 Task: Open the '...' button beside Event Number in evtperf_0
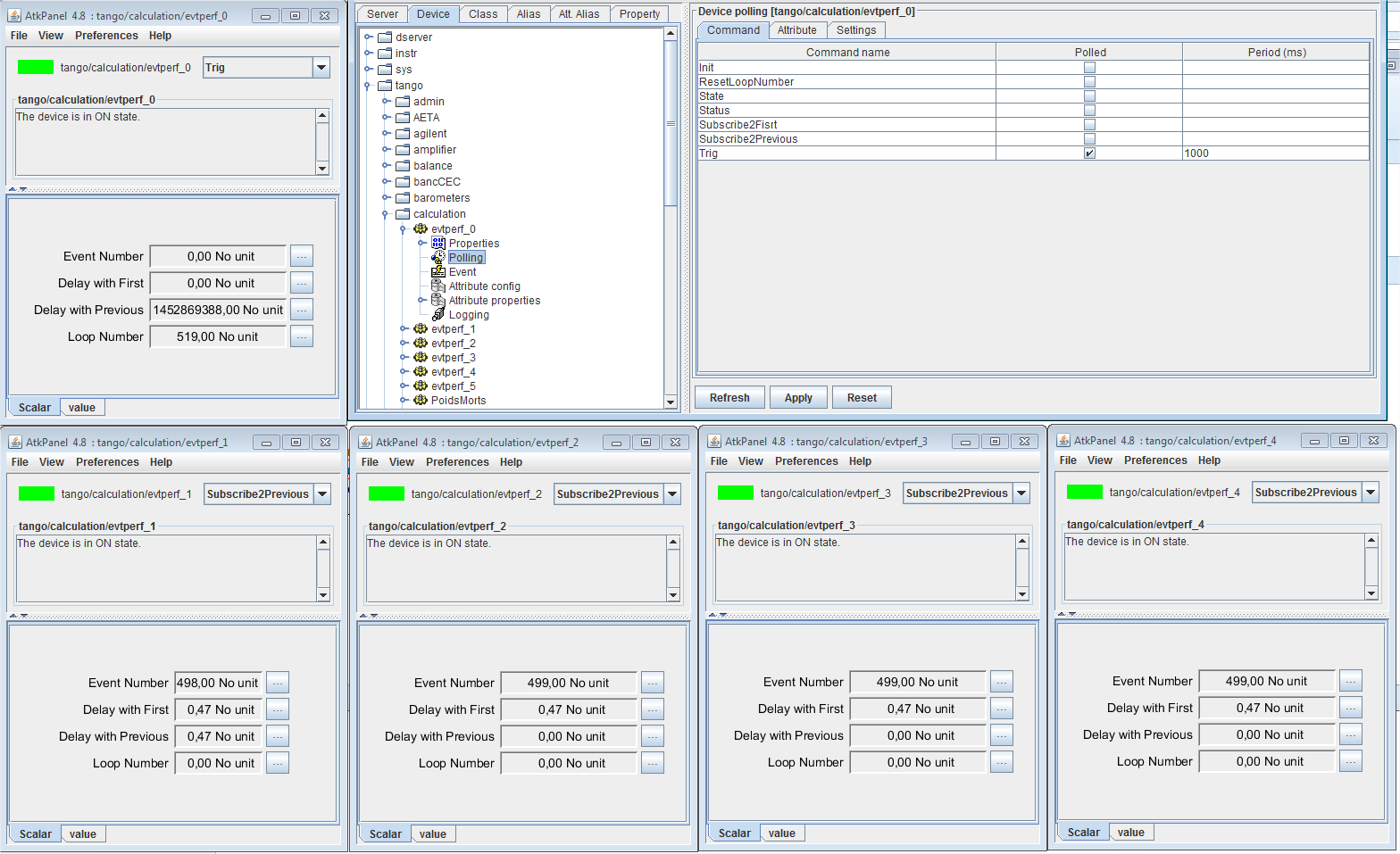302,256
